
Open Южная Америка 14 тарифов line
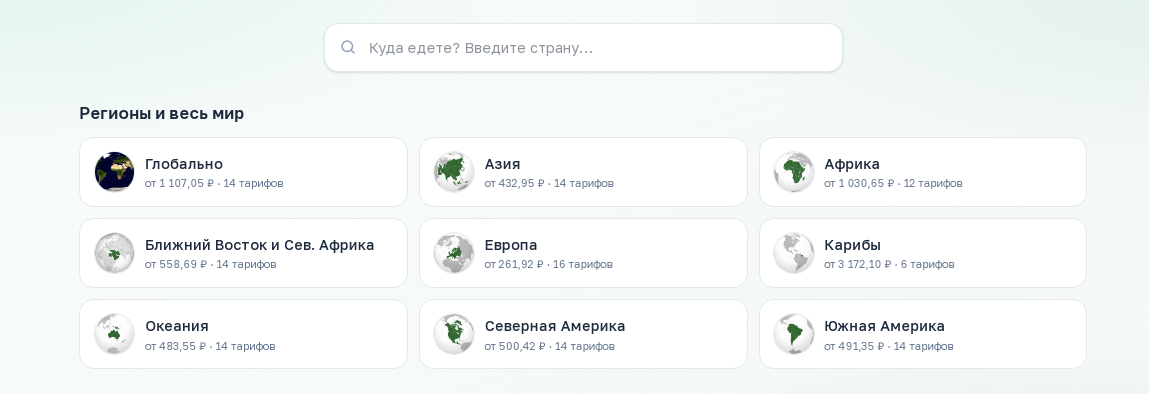(888, 346)
